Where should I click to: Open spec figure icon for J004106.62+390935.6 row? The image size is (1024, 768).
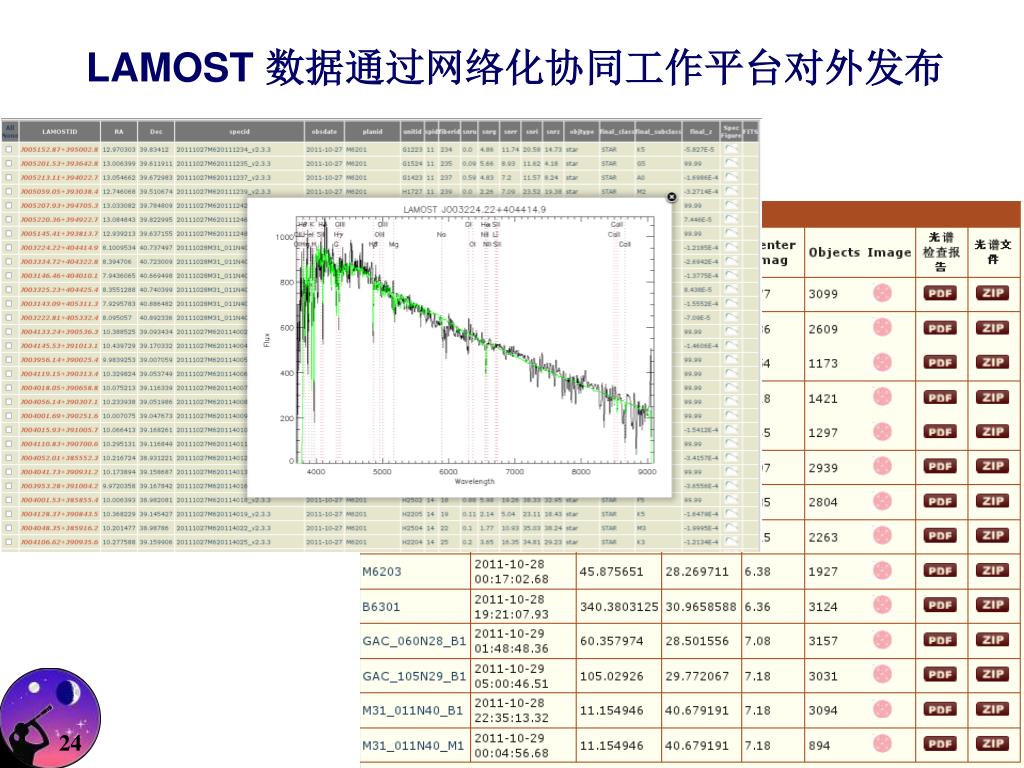(x=731, y=541)
